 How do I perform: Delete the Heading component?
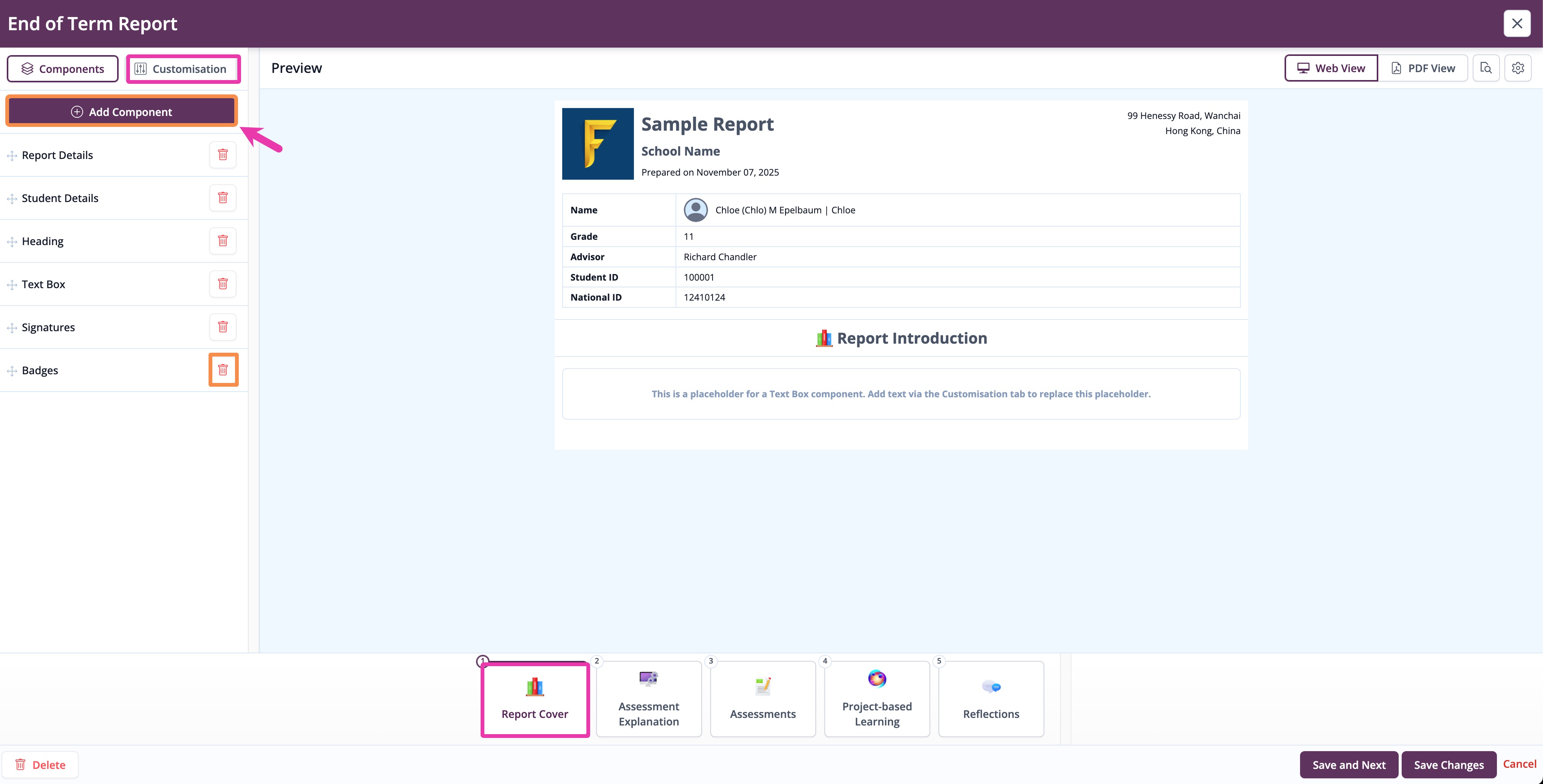point(222,240)
